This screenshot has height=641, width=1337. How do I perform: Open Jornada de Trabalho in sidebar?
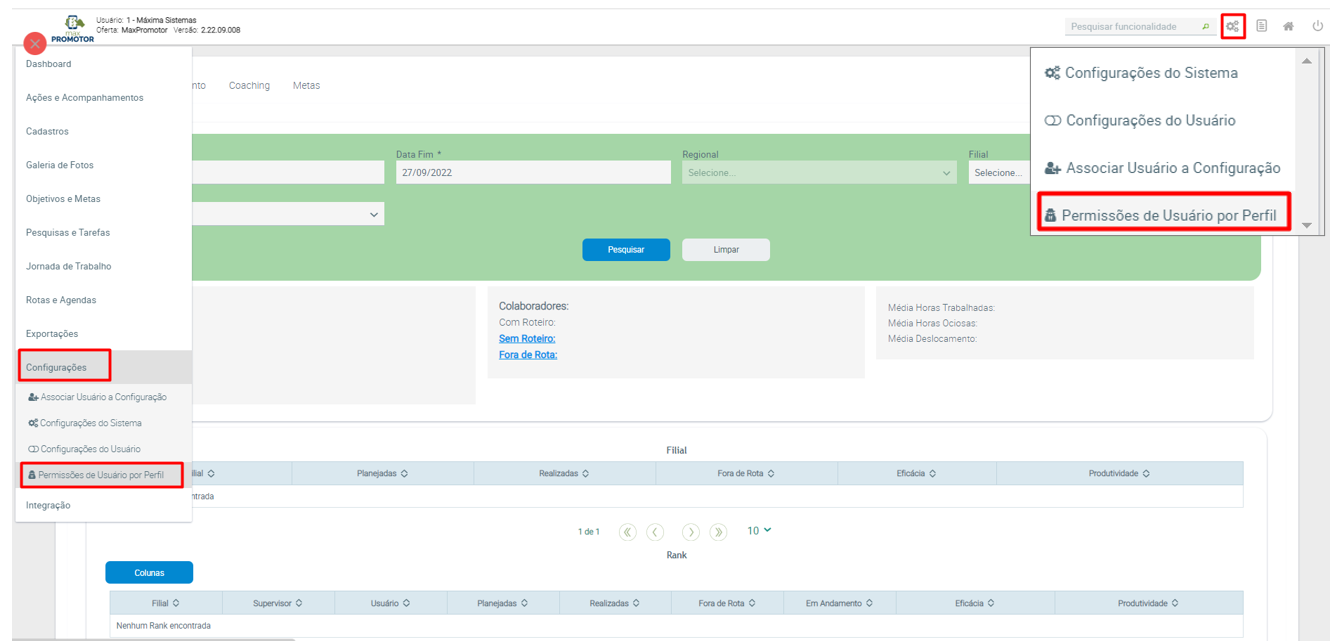(x=103, y=266)
